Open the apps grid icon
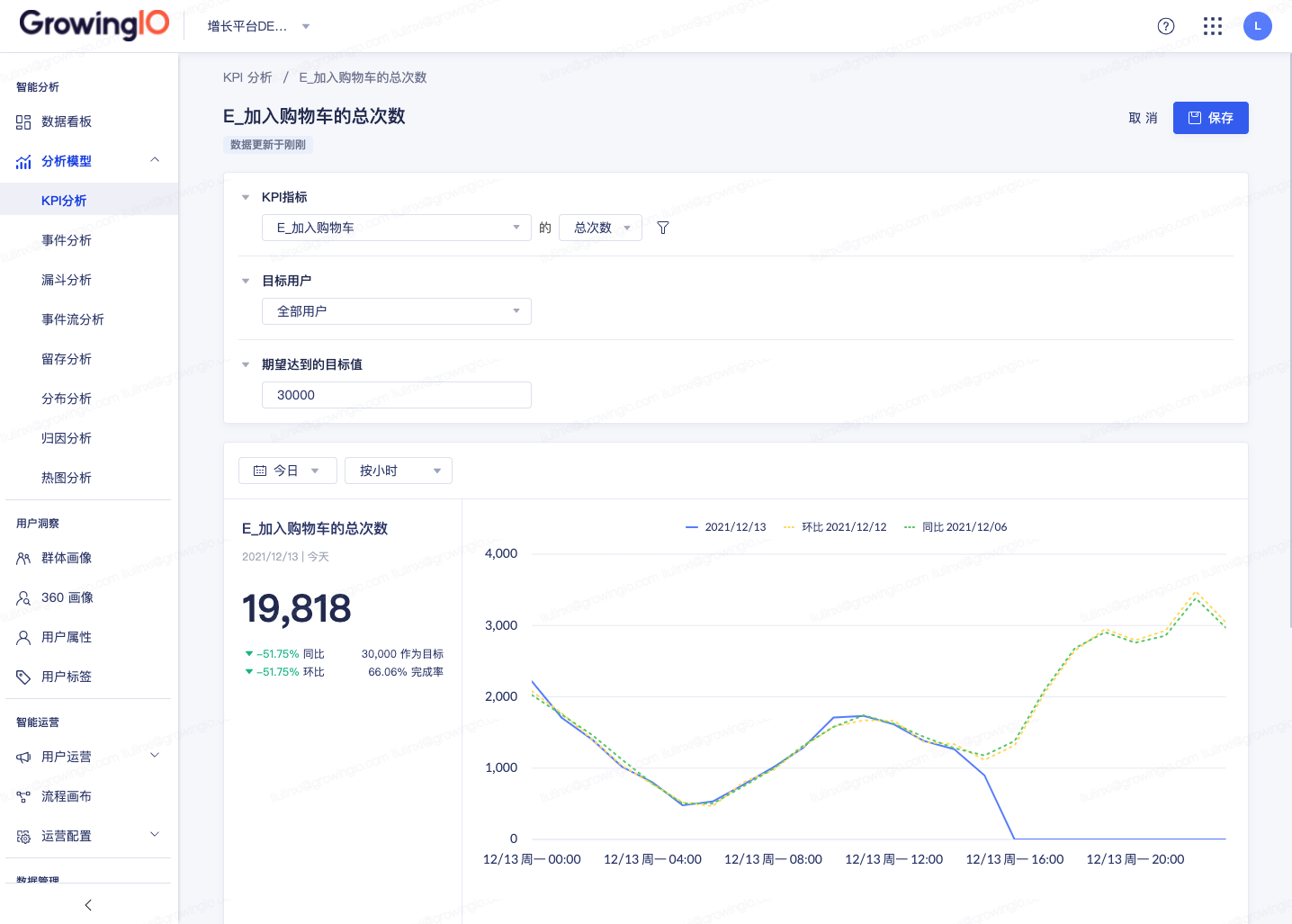 pyautogui.click(x=1213, y=26)
